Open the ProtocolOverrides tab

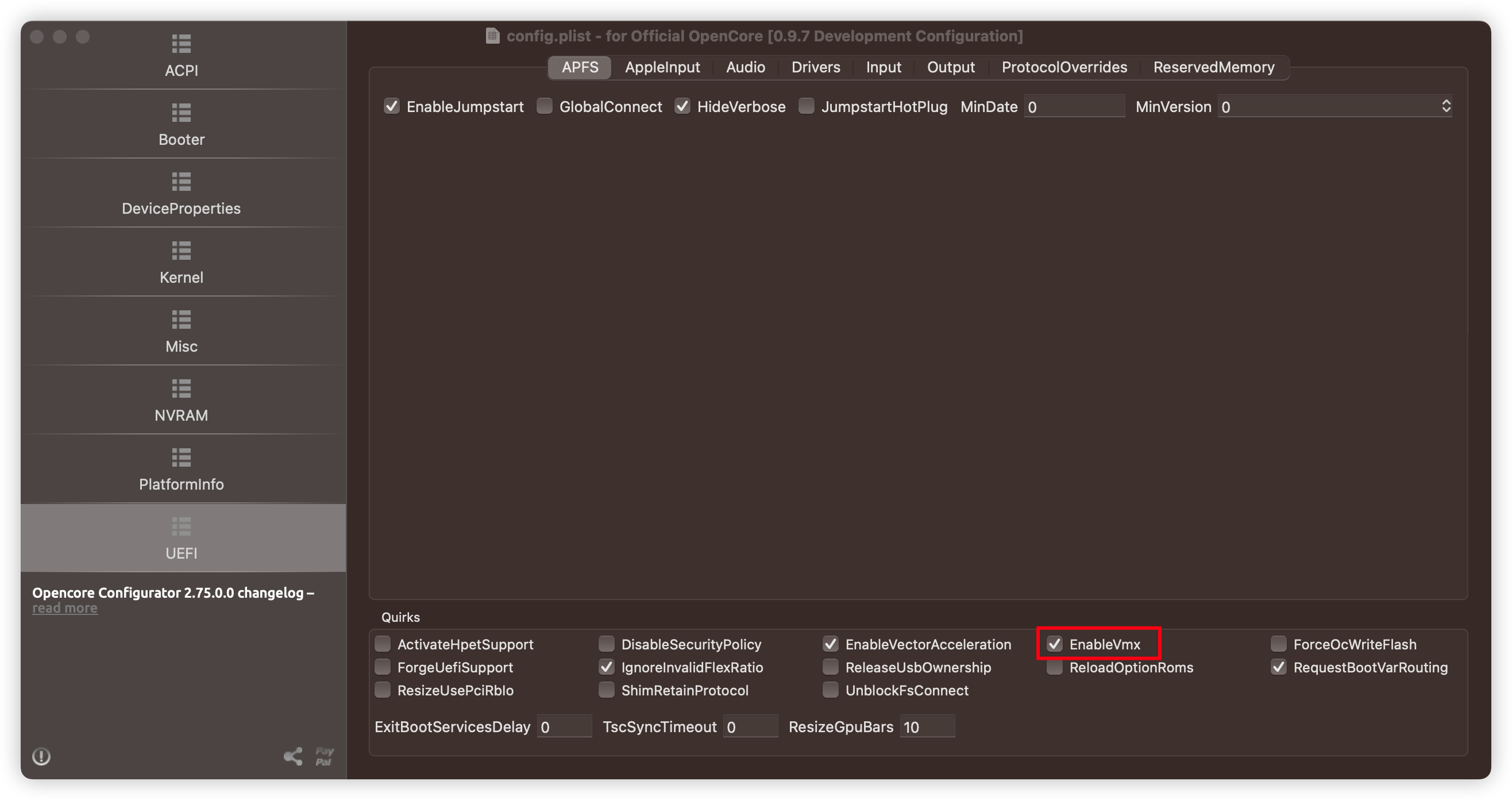(x=1064, y=67)
